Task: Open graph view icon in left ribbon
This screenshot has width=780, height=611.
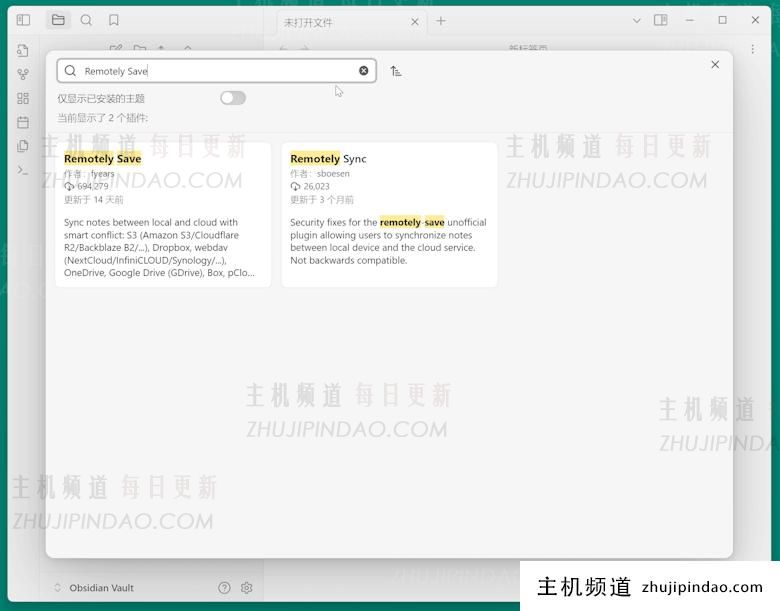Action: tap(23, 74)
